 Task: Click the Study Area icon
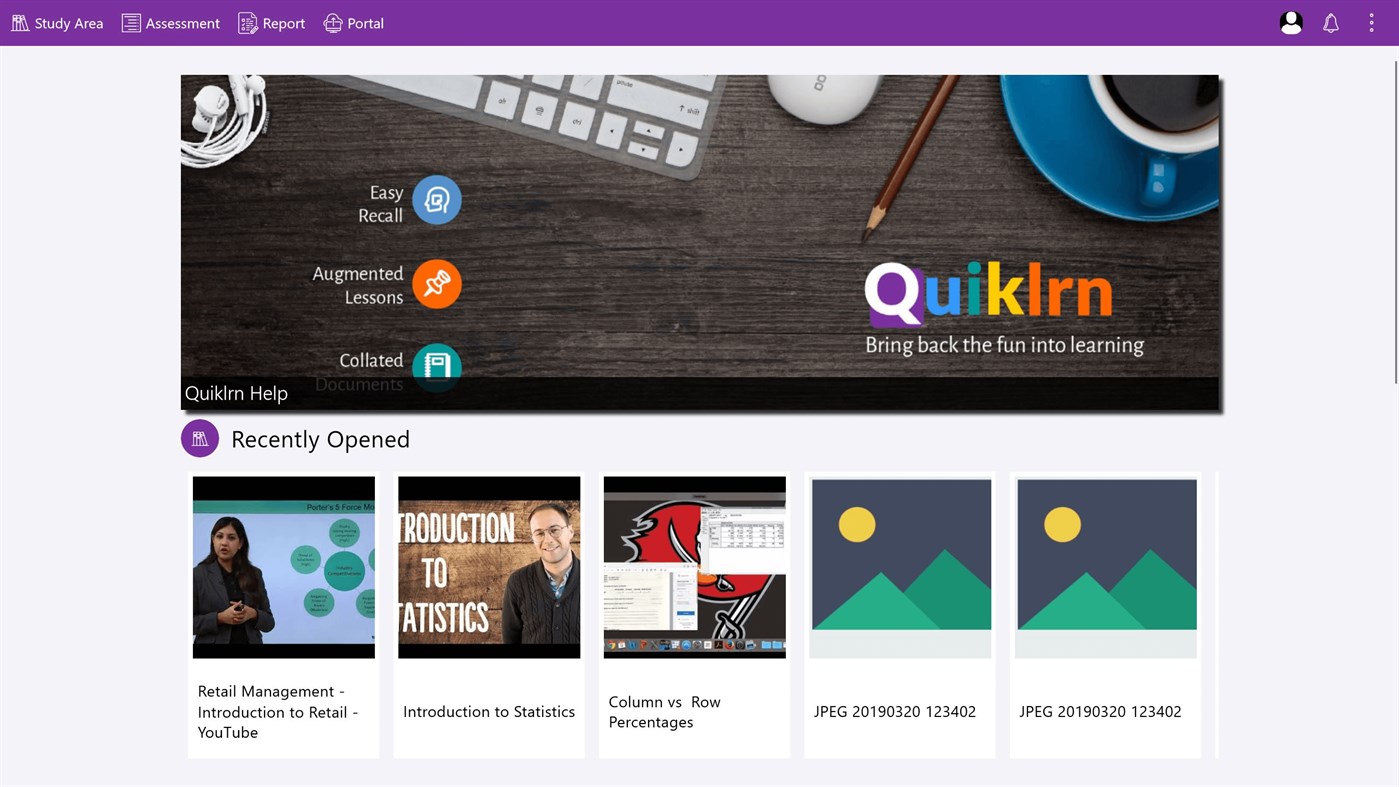point(19,22)
